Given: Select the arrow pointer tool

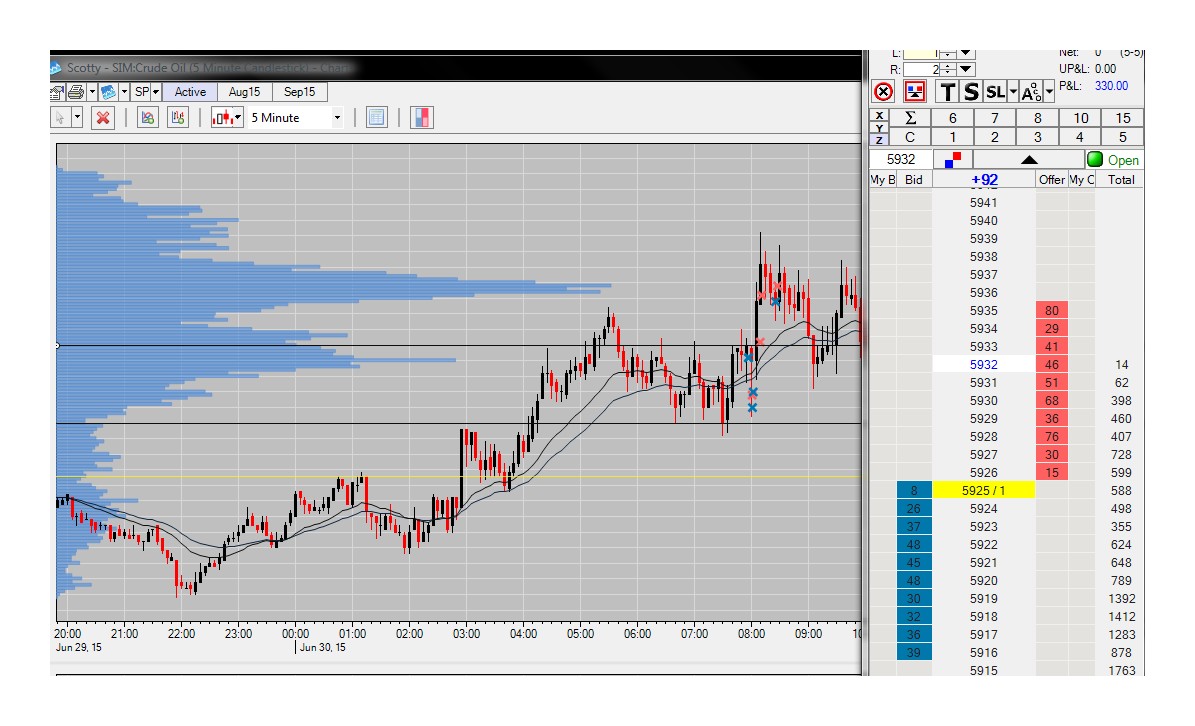Looking at the screenshot, I should 60,118.
